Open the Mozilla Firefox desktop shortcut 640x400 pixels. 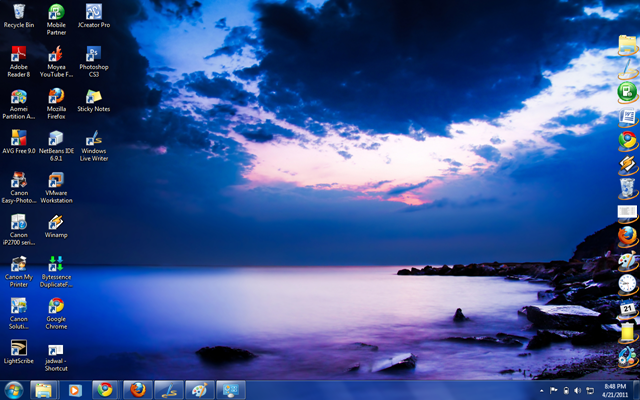pos(56,104)
